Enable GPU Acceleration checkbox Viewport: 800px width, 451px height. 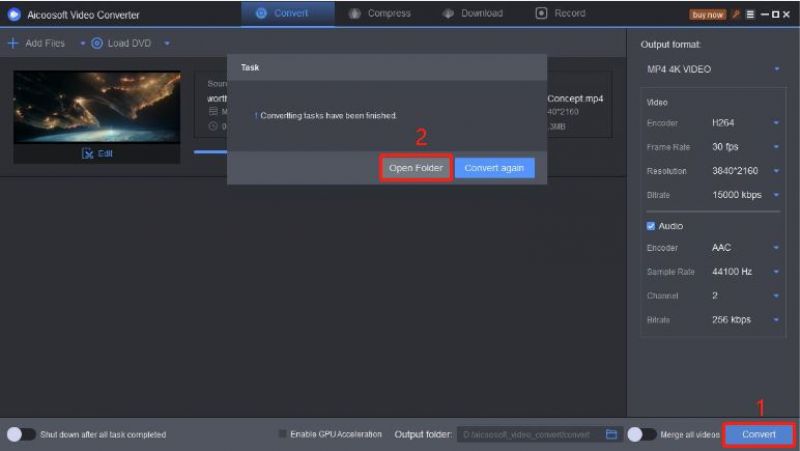[282, 434]
